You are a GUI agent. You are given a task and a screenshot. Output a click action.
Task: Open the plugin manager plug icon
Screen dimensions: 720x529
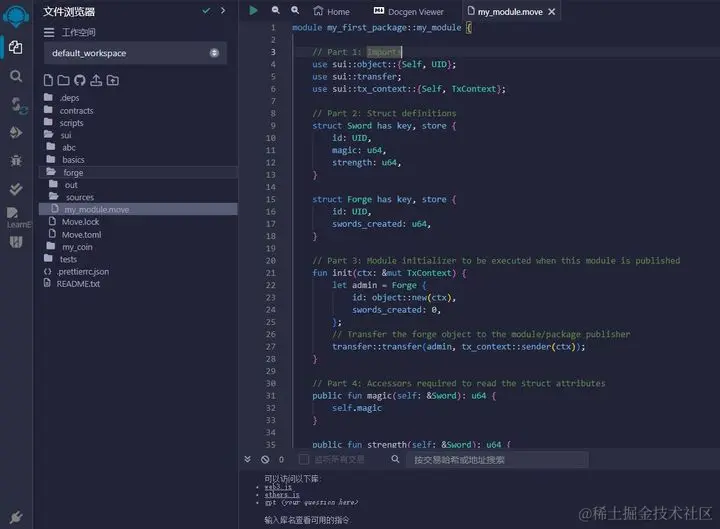pos(16,517)
